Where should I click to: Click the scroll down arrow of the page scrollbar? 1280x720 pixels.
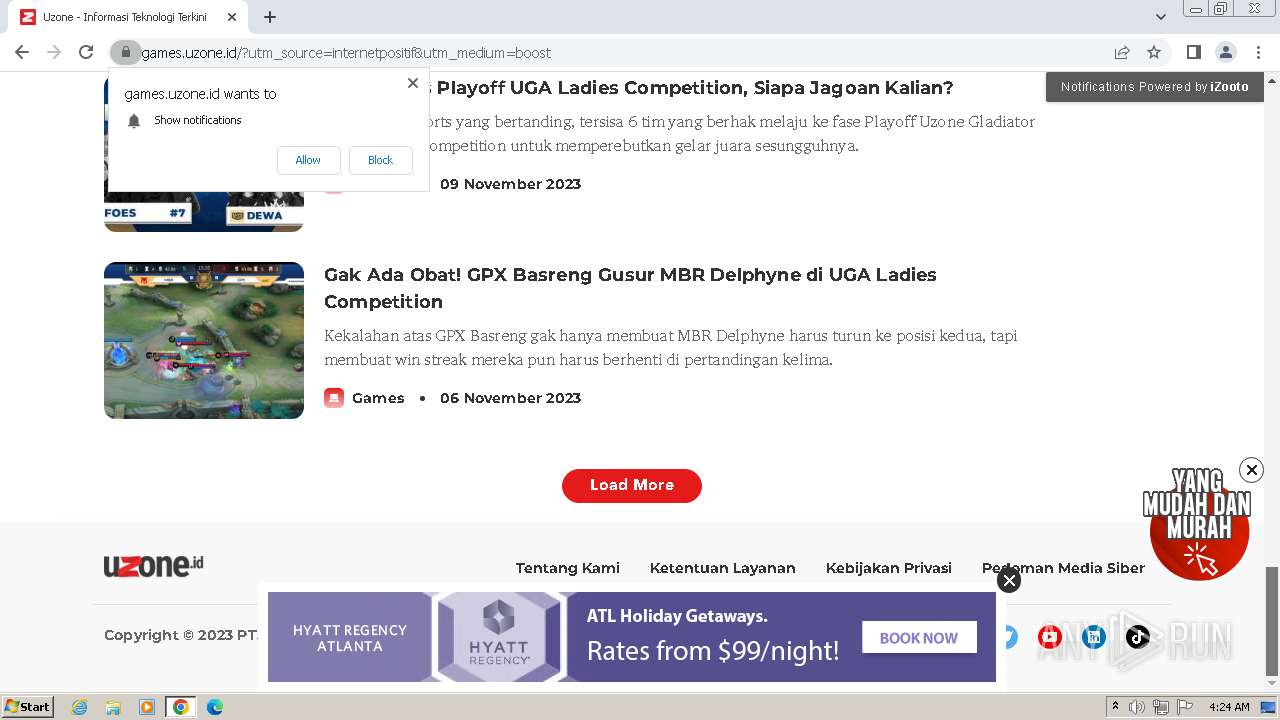1272,684
